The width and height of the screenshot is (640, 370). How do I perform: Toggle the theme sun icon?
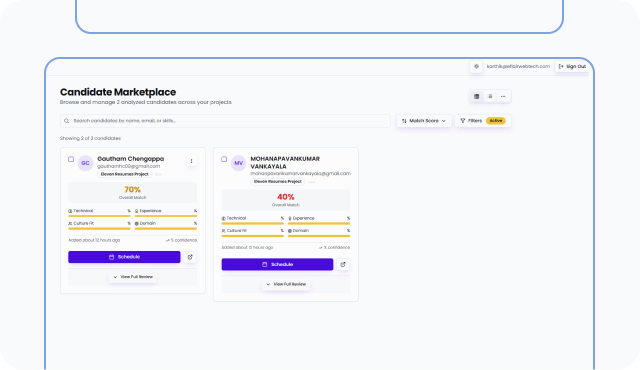point(476,66)
